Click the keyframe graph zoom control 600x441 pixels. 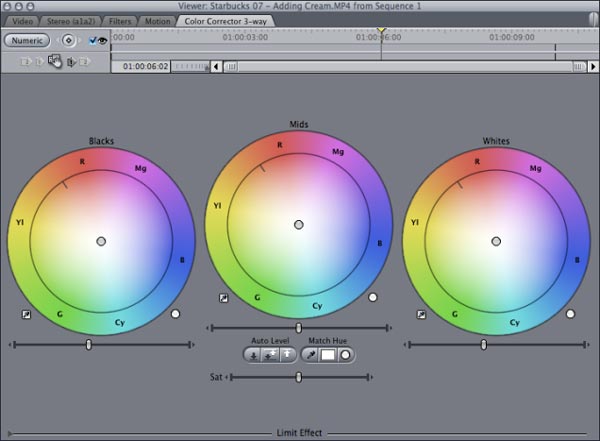190,67
